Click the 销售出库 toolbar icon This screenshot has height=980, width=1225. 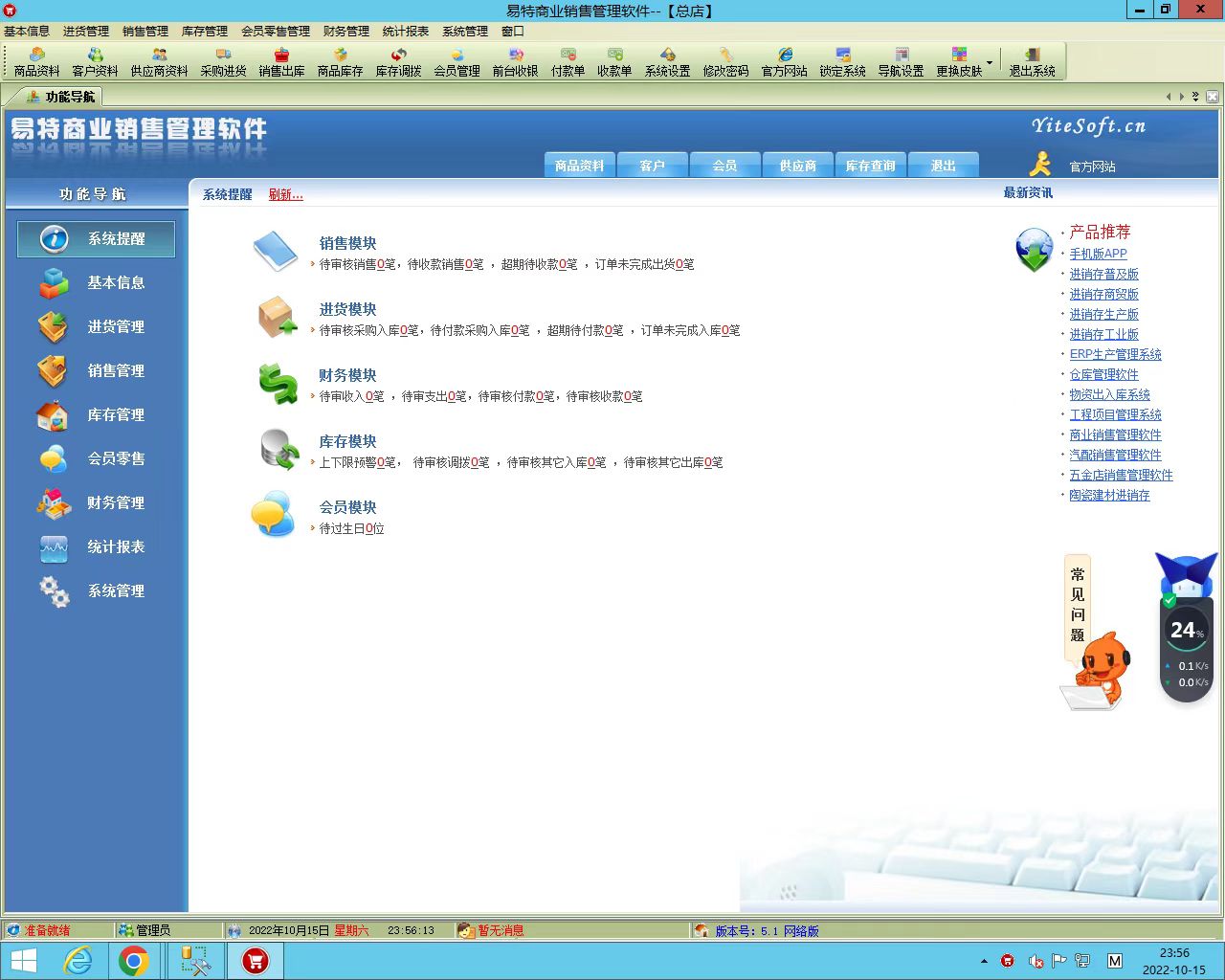point(281,62)
